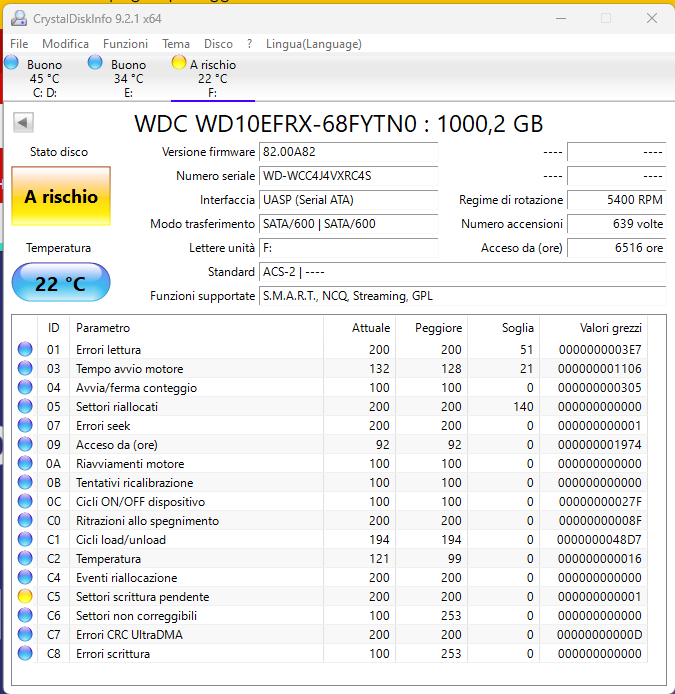Click the Modo trasferimento field
The width and height of the screenshot is (675, 694).
(x=348, y=224)
